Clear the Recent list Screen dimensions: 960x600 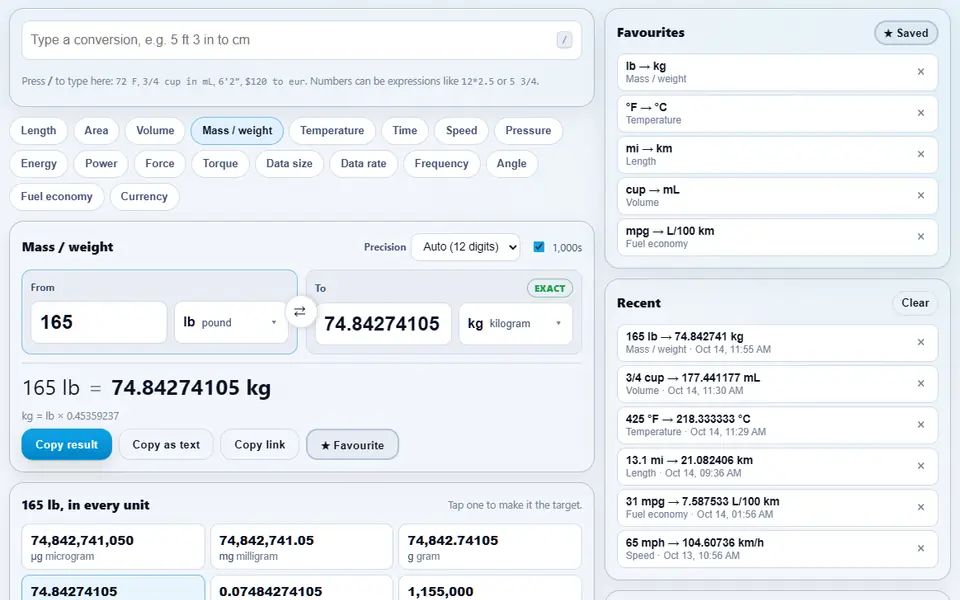click(x=915, y=303)
